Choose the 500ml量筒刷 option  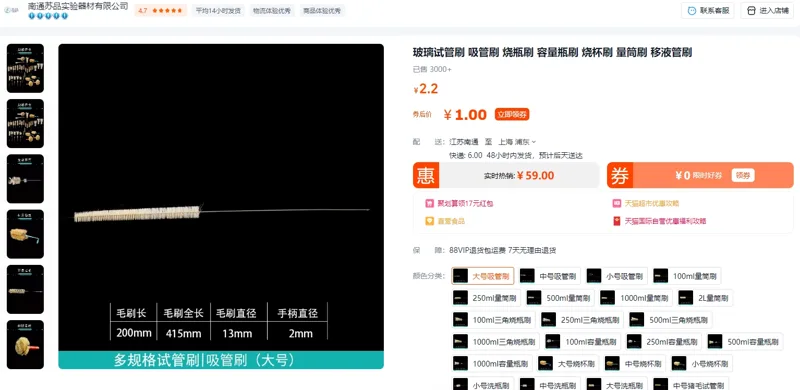click(x=560, y=298)
